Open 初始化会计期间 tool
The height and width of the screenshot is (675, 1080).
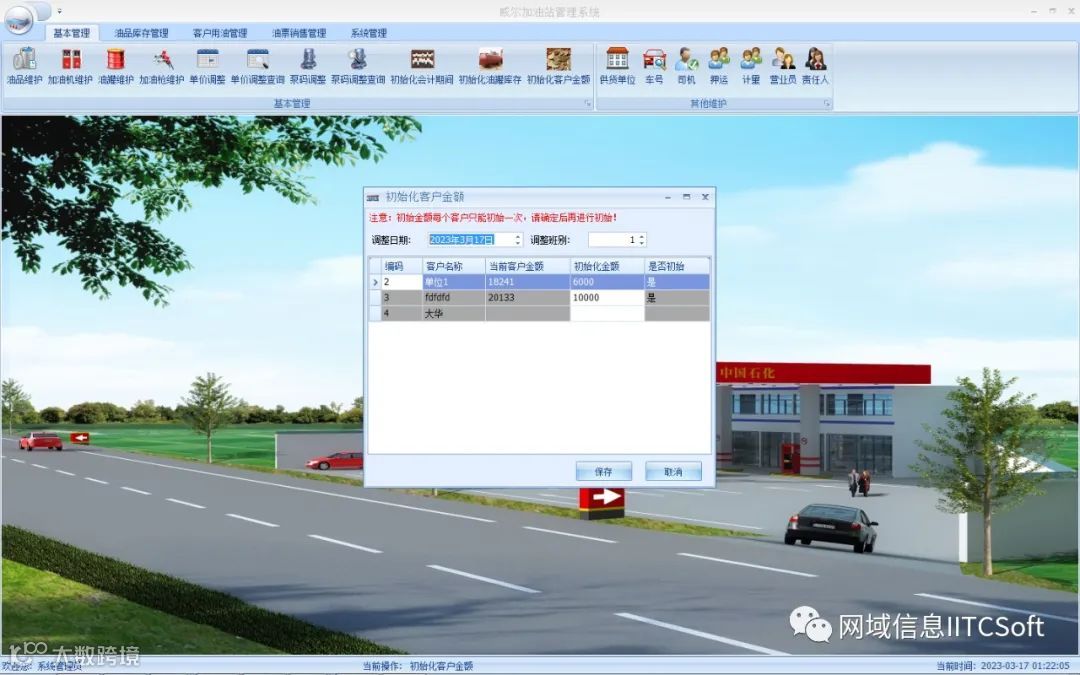pyautogui.click(x=422, y=66)
